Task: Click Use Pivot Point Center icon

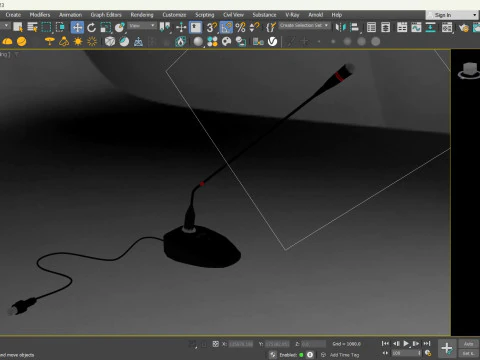Action: [165, 27]
